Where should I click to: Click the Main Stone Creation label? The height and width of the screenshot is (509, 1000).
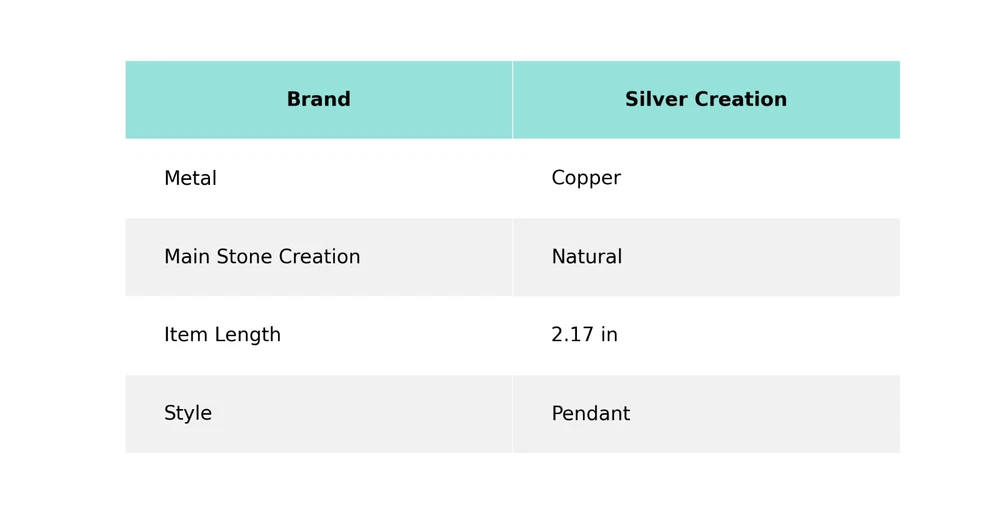coord(262,257)
